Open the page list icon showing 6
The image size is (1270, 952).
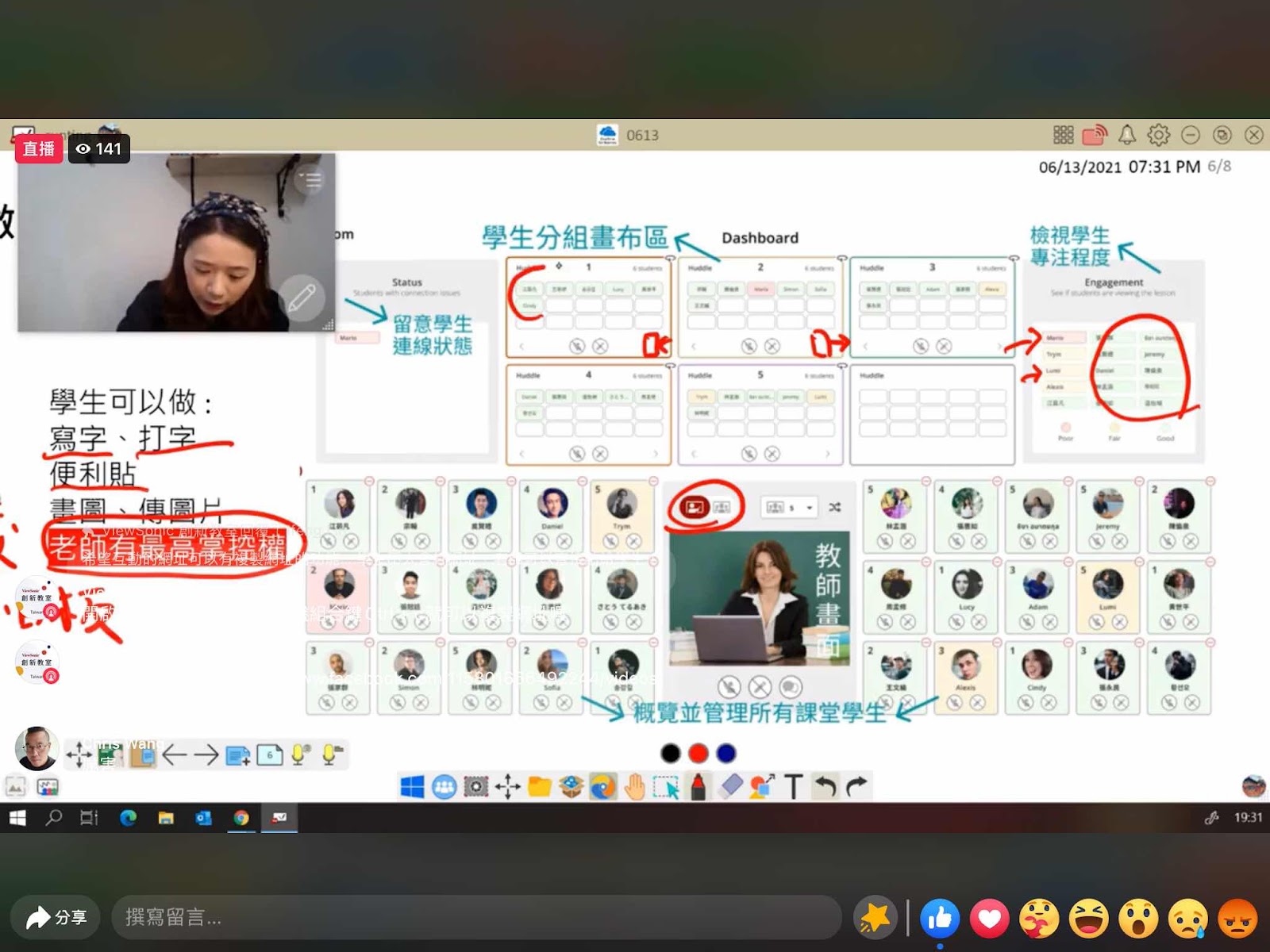(x=270, y=754)
